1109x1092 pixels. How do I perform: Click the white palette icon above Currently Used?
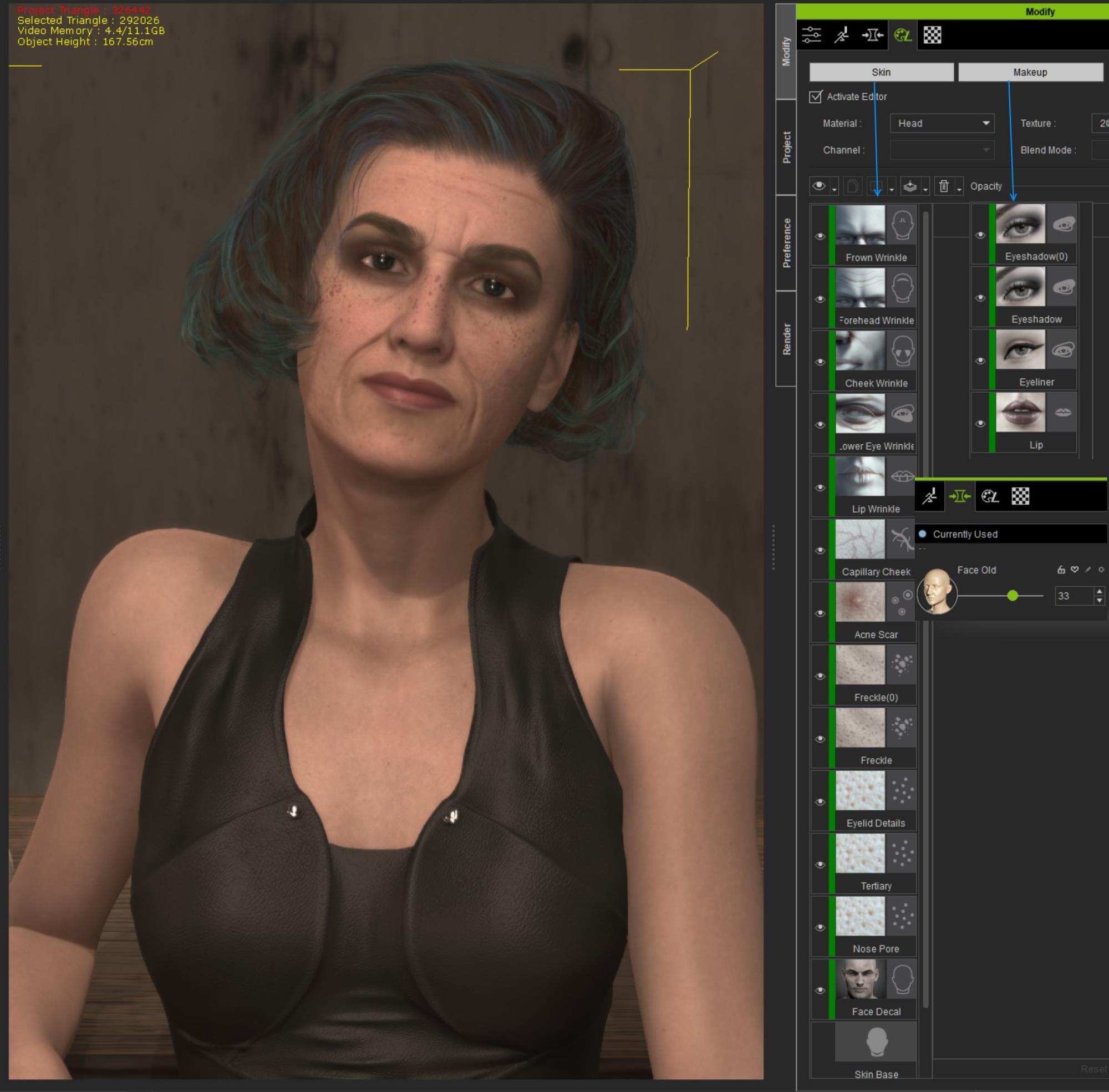tap(990, 496)
